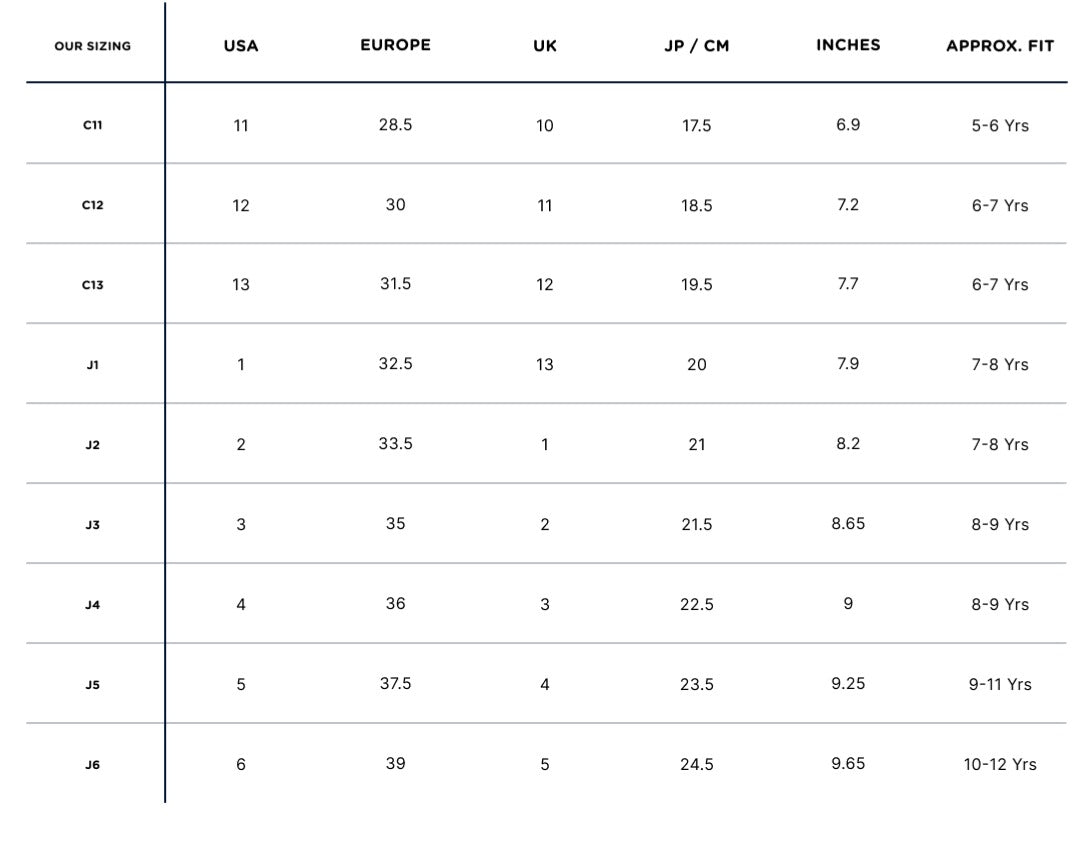Image resolution: width=1084 pixels, height=842 pixels.
Task: Select the EUROPE column header
Action: 395,45
